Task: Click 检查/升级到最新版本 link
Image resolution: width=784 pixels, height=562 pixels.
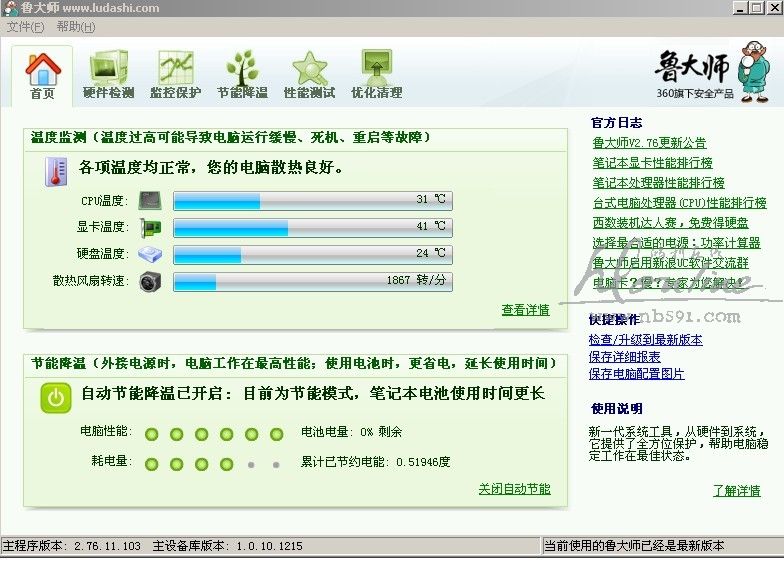Action: [645, 340]
